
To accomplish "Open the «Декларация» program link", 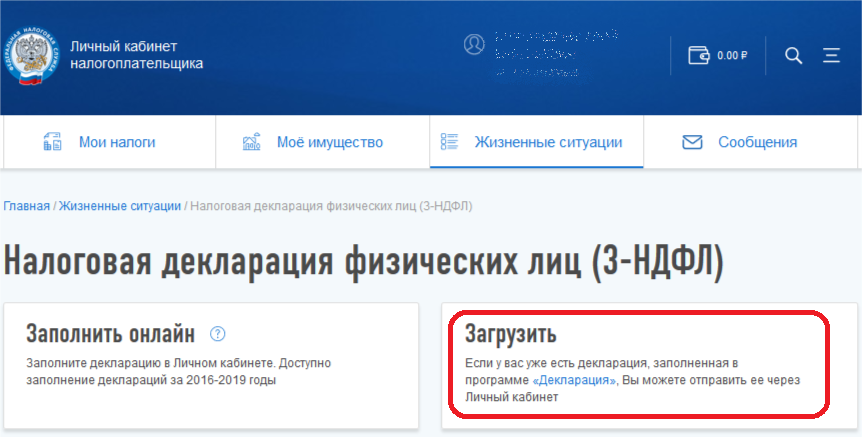I will 574,380.
